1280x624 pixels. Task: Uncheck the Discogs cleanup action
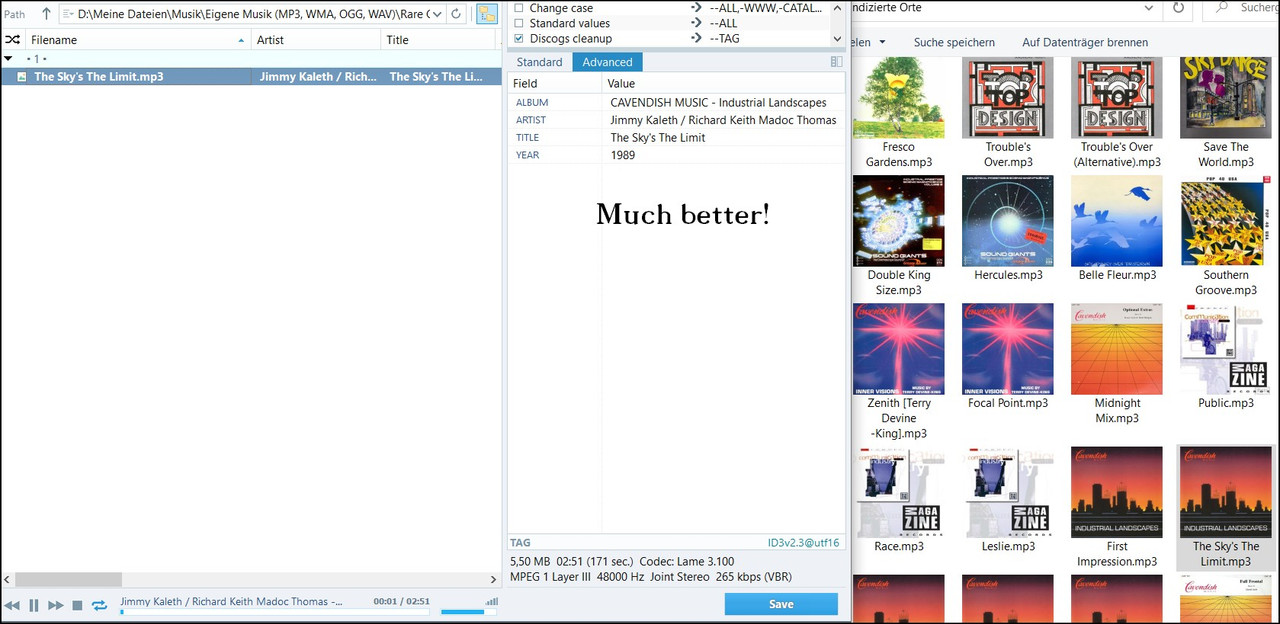[x=518, y=38]
